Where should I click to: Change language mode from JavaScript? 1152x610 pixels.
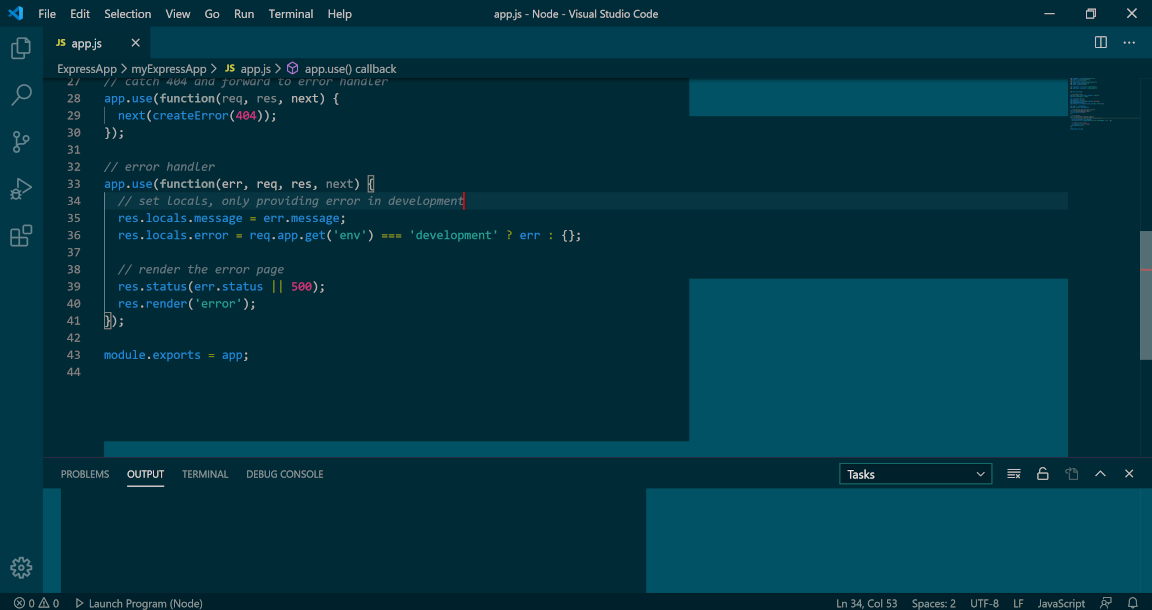pyautogui.click(x=1061, y=603)
